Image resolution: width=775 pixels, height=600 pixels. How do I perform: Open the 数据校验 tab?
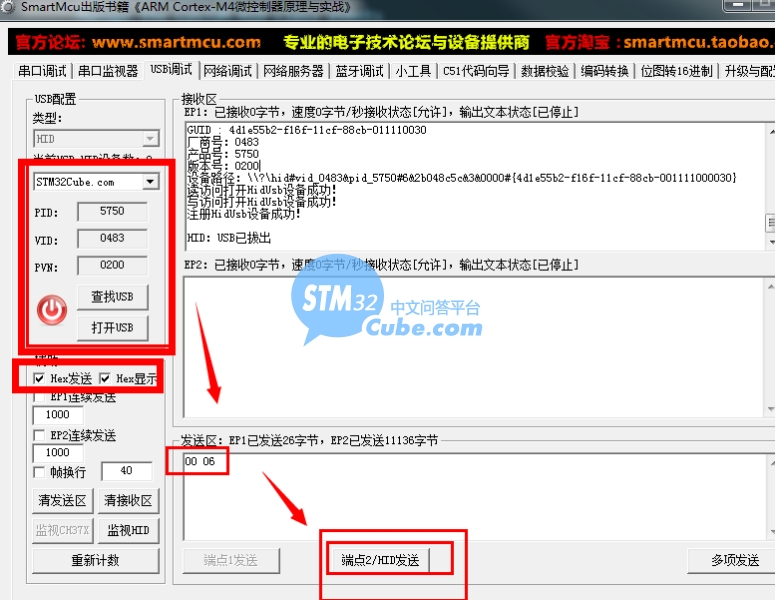(x=545, y=71)
